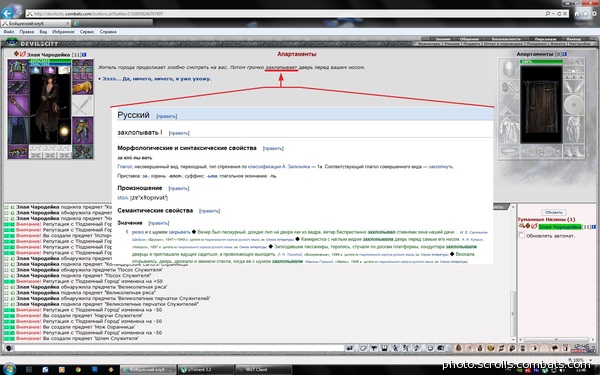600x375 pixels.
Task: Click the horizontal scrollbar under the player list
Action: pyautogui.click(x=555, y=339)
